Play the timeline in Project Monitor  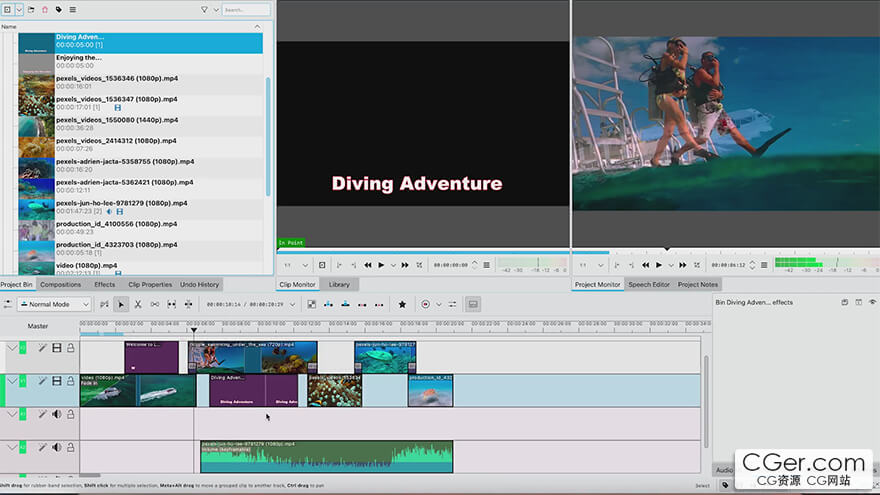(x=659, y=265)
